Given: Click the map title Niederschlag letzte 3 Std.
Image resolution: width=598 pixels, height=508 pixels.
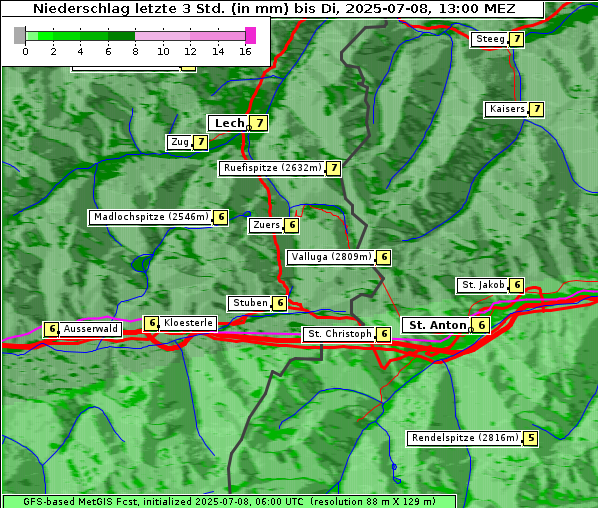Looking at the screenshot, I should pos(274,9).
